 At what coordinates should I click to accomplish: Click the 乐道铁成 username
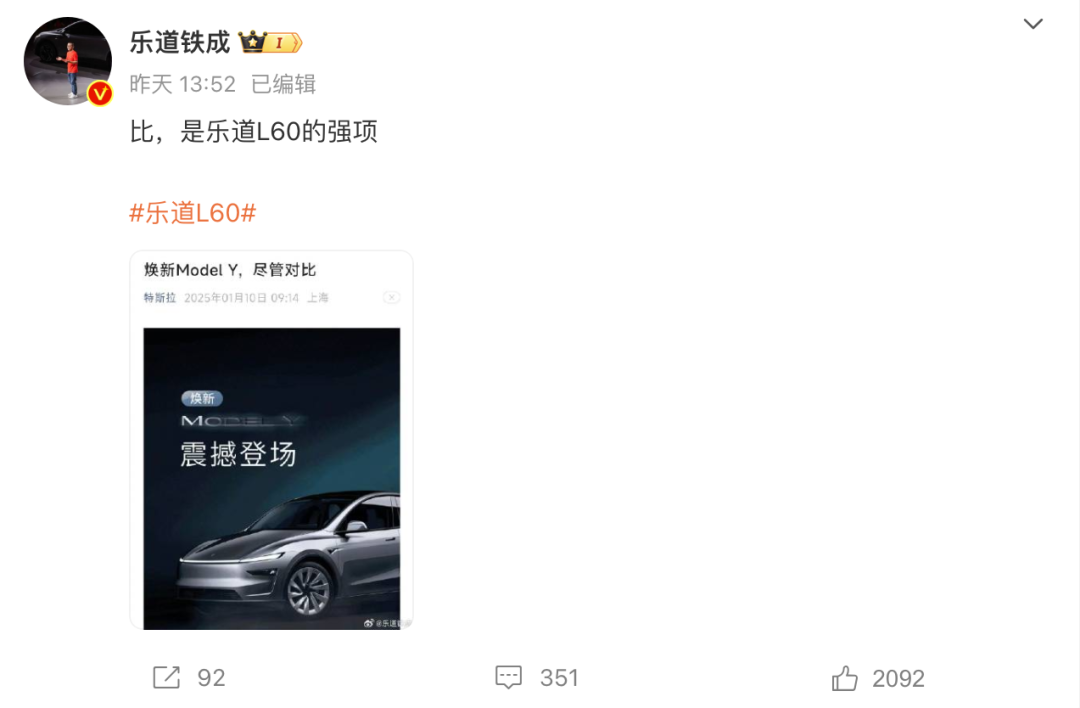pos(180,43)
